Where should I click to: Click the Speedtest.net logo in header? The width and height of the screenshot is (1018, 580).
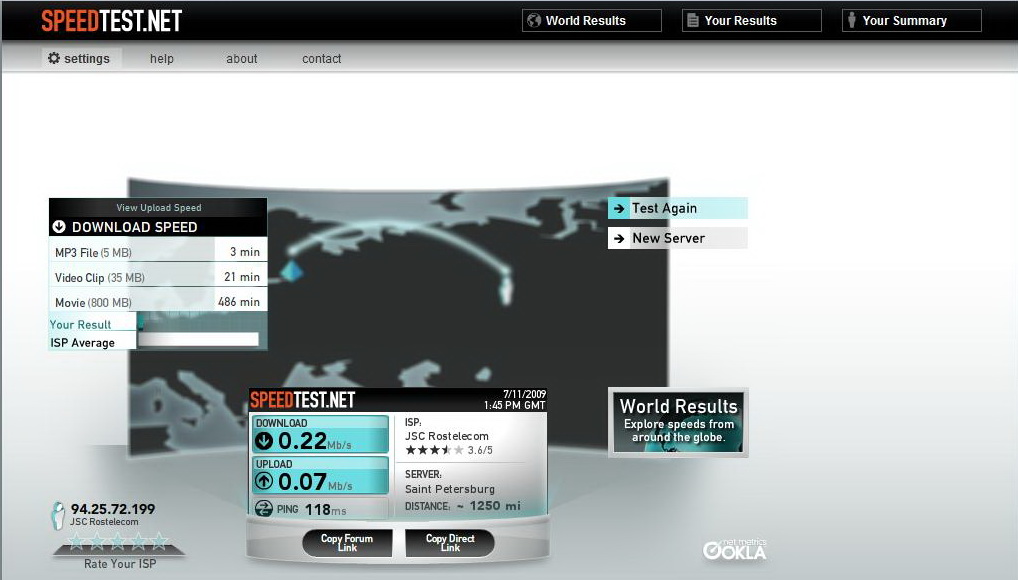[x=112, y=21]
